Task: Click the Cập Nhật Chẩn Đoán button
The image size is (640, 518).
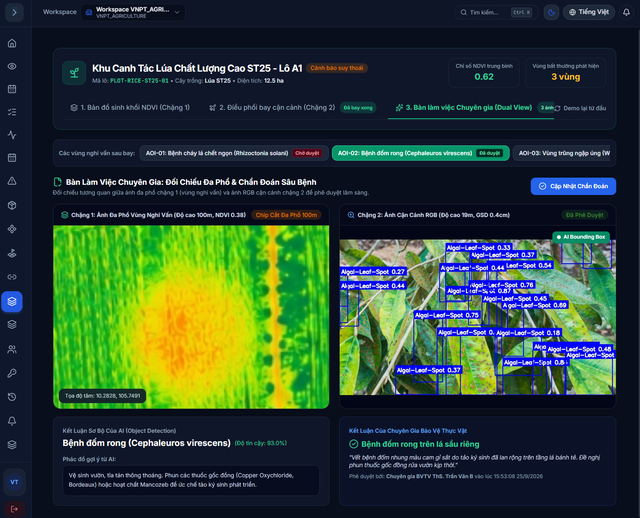Action: [573, 186]
